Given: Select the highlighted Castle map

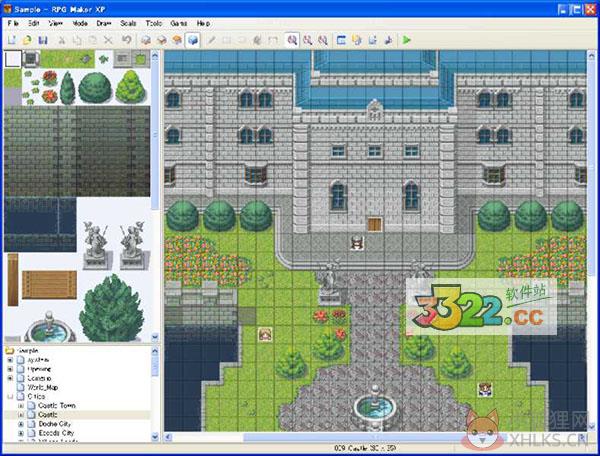Looking at the screenshot, I should pyautogui.click(x=48, y=415).
